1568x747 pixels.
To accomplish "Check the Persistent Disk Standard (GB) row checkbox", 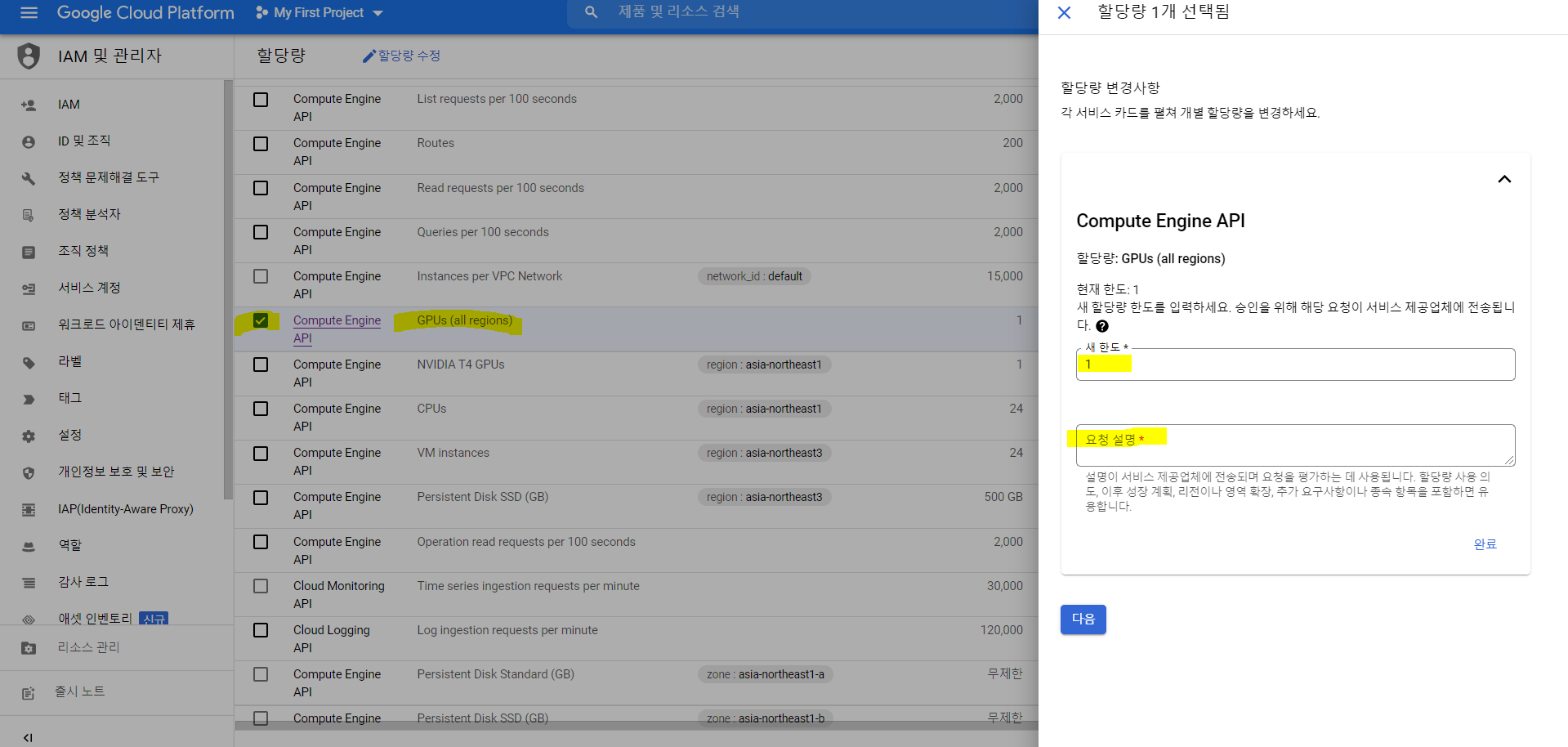I will coord(261,674).
